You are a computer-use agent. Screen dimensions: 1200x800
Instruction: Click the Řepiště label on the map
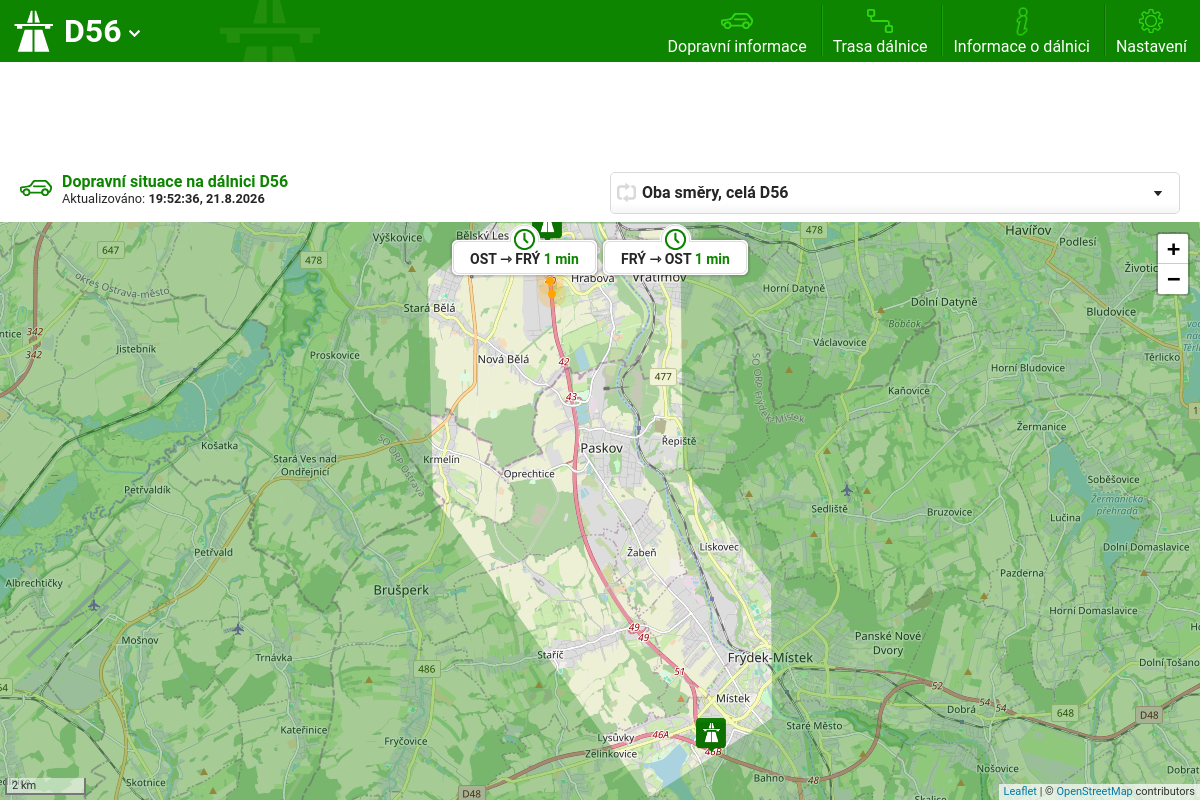point(679,440)
